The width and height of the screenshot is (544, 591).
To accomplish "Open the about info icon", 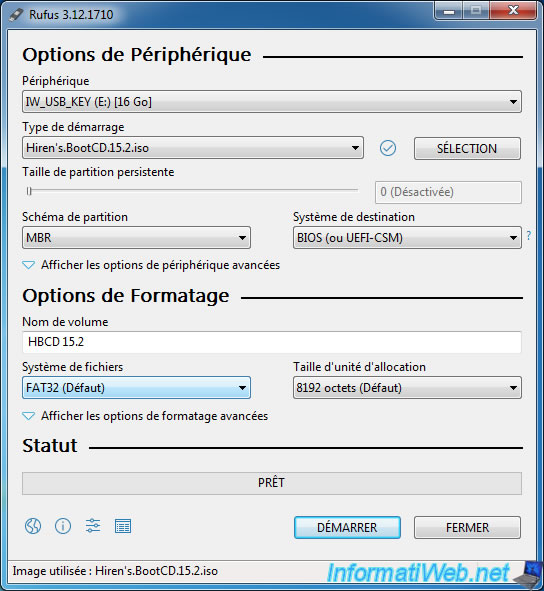I will (x=63, y=526).
